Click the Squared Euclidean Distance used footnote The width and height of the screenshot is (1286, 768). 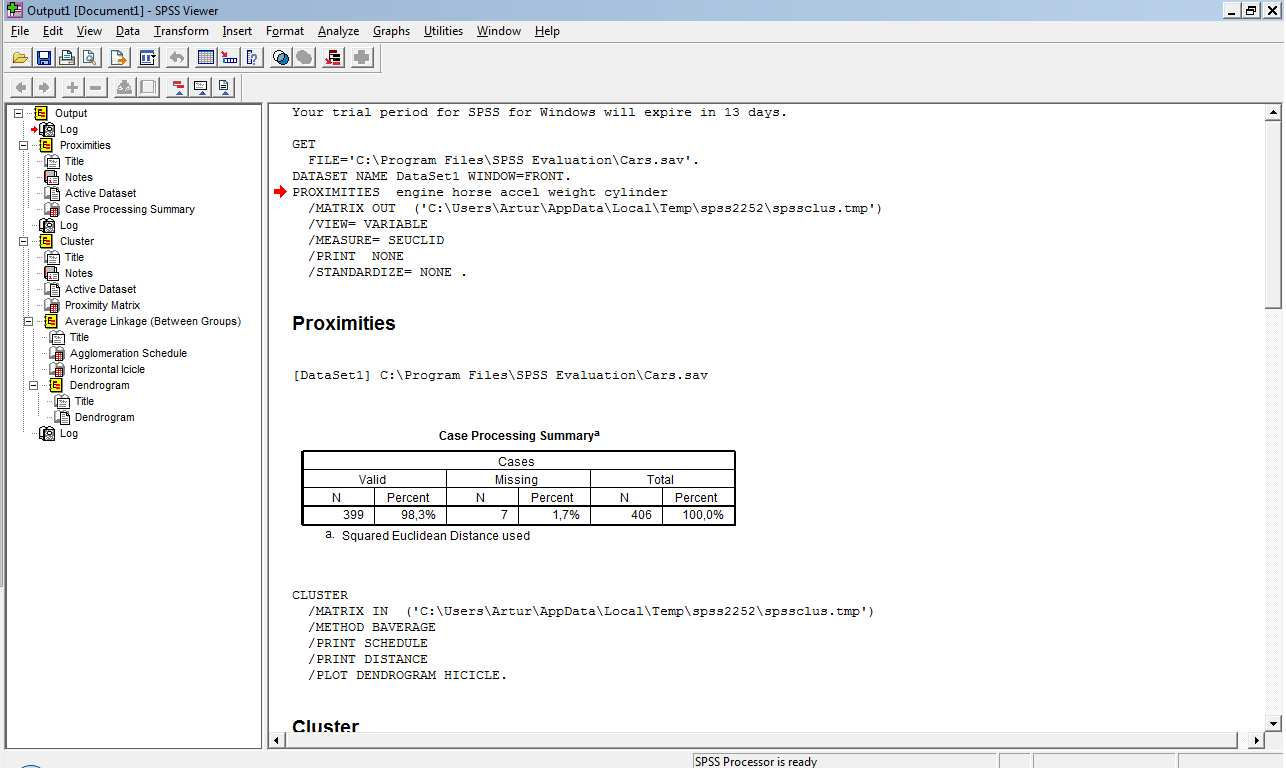pos(436,536)
